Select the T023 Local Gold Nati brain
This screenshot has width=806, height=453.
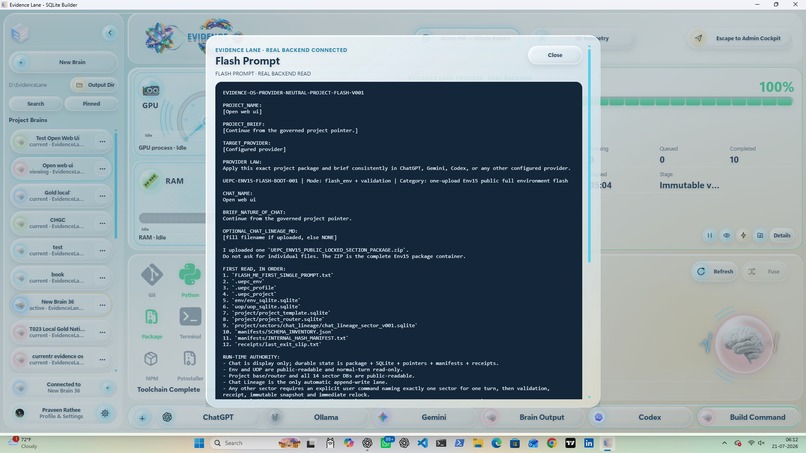[61, 332]
